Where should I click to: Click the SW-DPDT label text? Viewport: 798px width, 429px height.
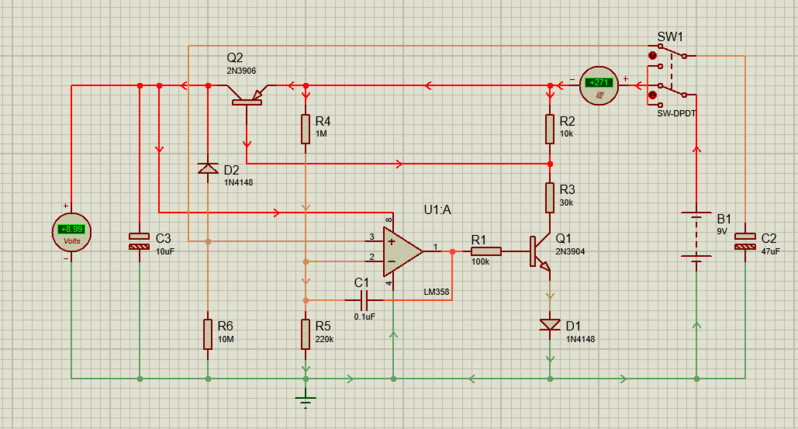(674, 115)
